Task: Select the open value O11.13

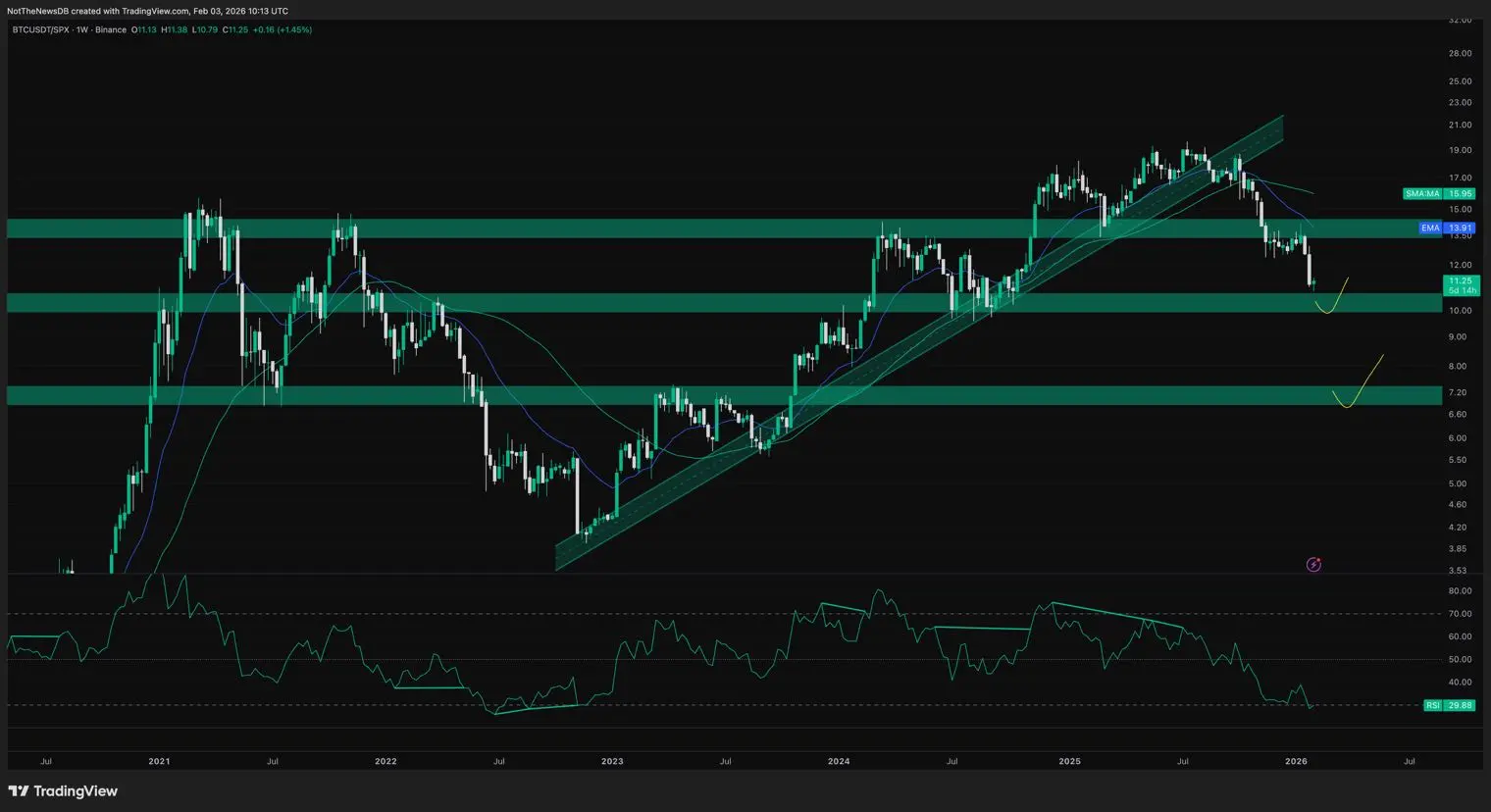Action: pos(146,30)
